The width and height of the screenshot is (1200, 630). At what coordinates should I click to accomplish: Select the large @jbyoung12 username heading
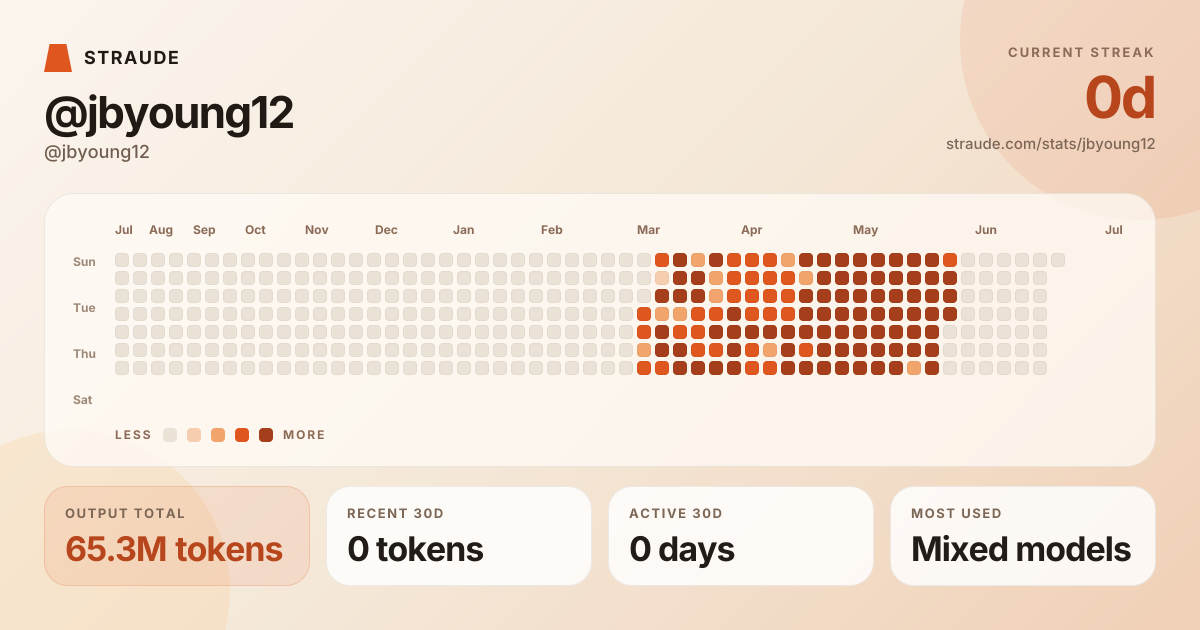(169, 114)
